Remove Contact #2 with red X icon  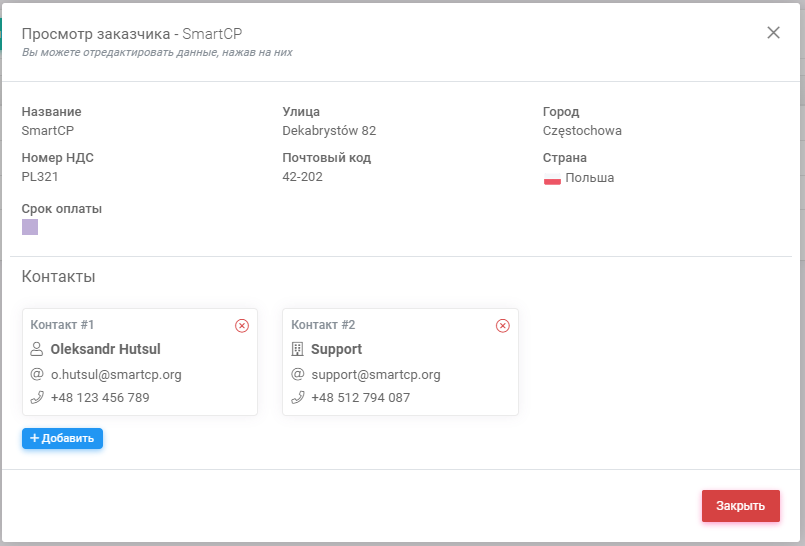(x=503, y=326)
